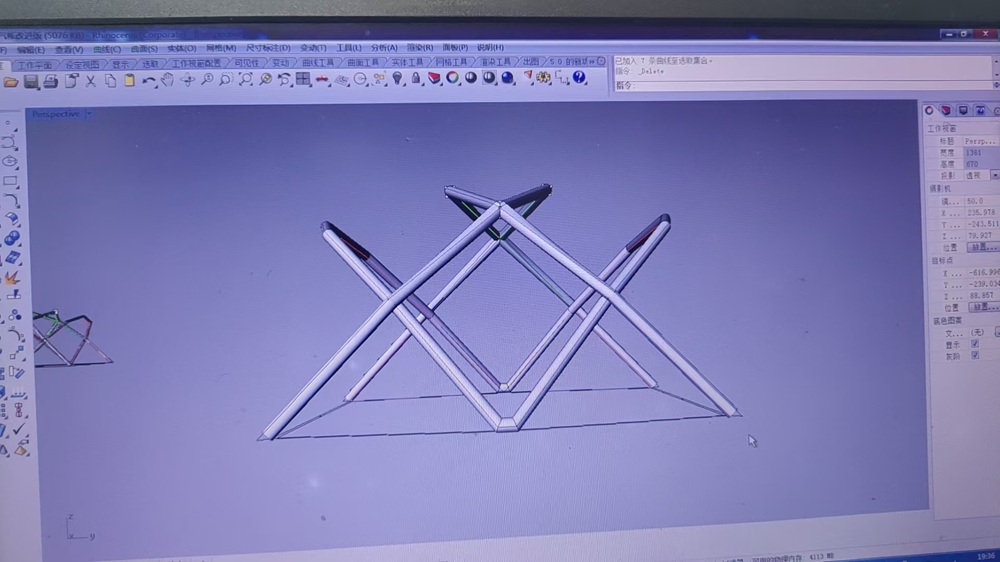Toggle the 灰阶 checkbox
This screenshot has width=1000, height=562.
(974, 355)
